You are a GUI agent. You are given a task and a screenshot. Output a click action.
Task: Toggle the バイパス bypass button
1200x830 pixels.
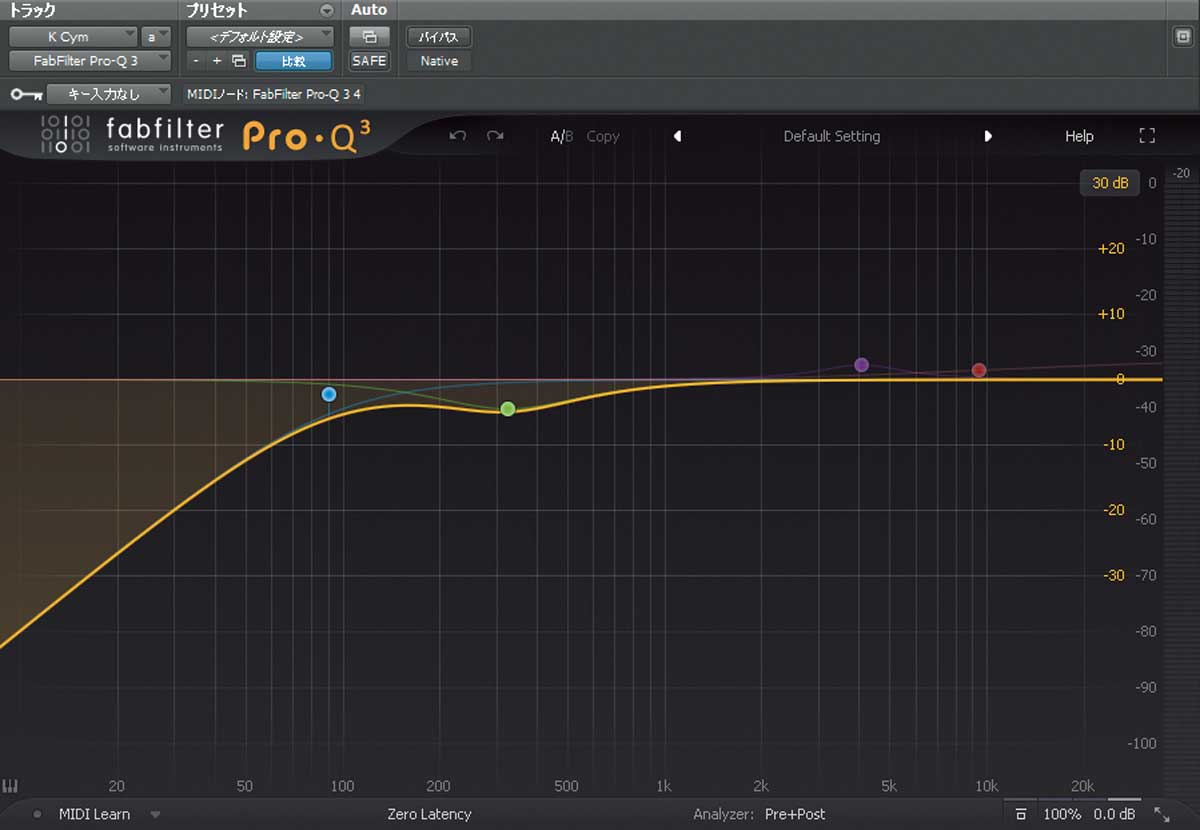click(439, 37)
